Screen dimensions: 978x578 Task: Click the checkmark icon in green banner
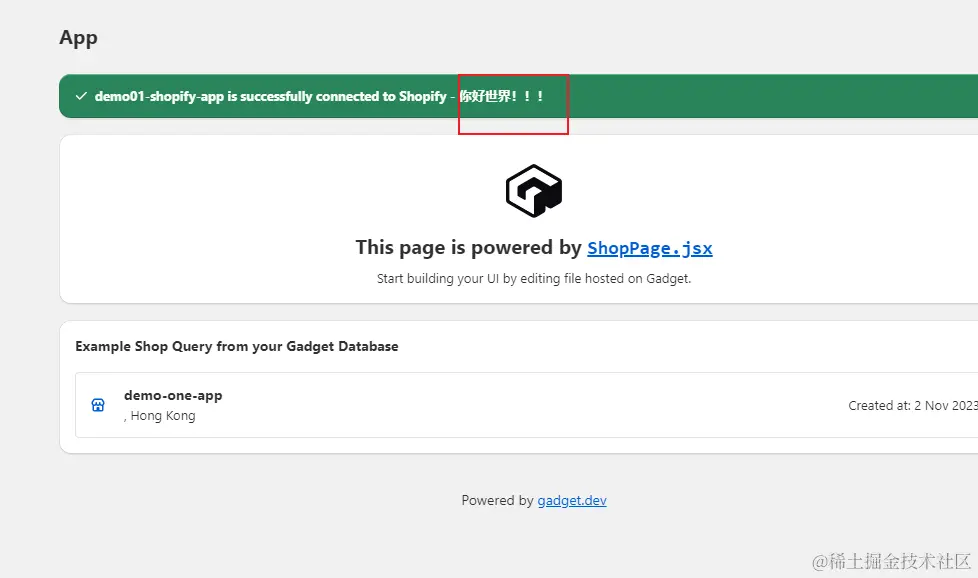(x=80, y=96)
